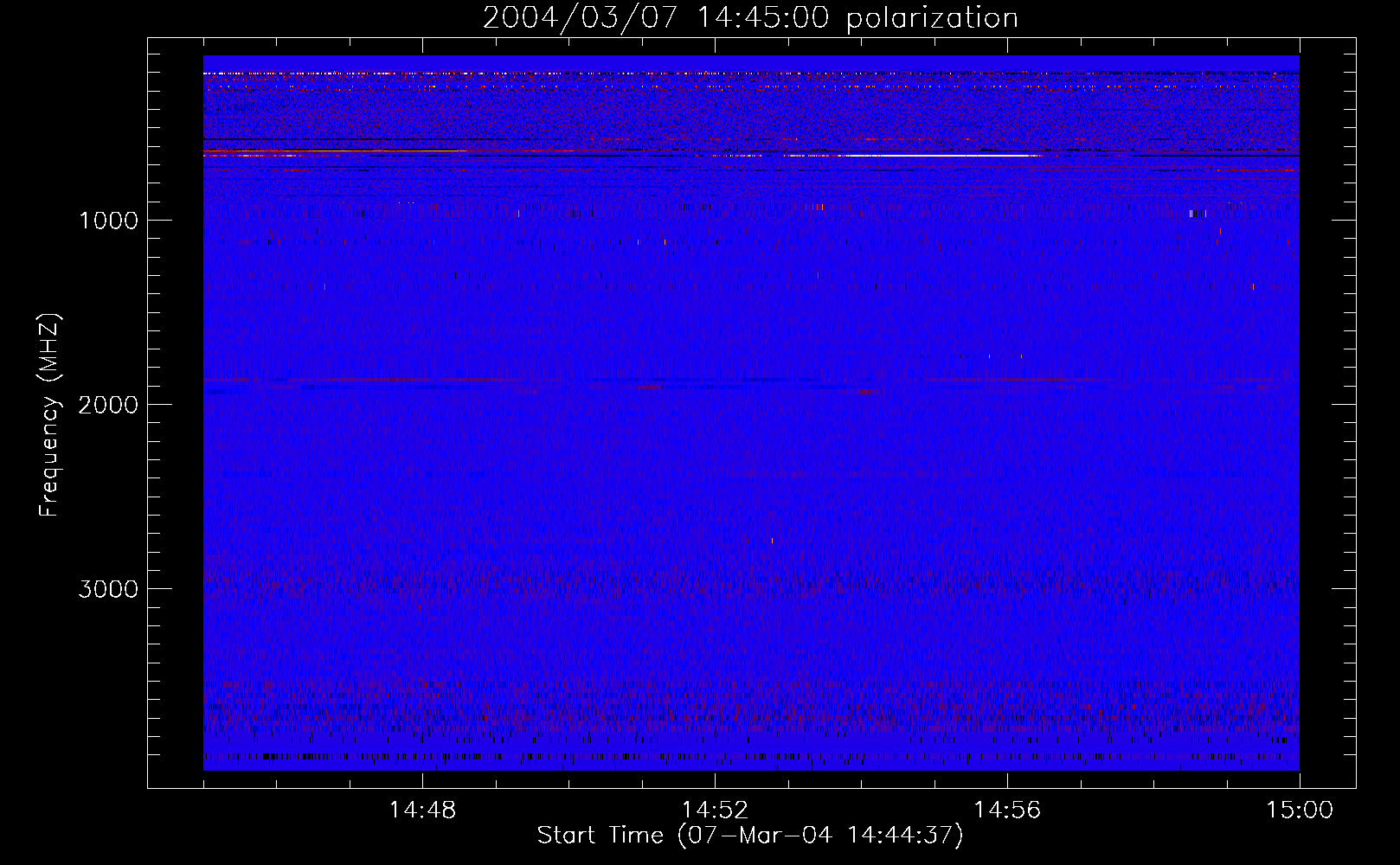The height and width of the screenshot is (865, 1400).
Task: Click the 14:52 time axis label
Action: click(x=715, y=811)
